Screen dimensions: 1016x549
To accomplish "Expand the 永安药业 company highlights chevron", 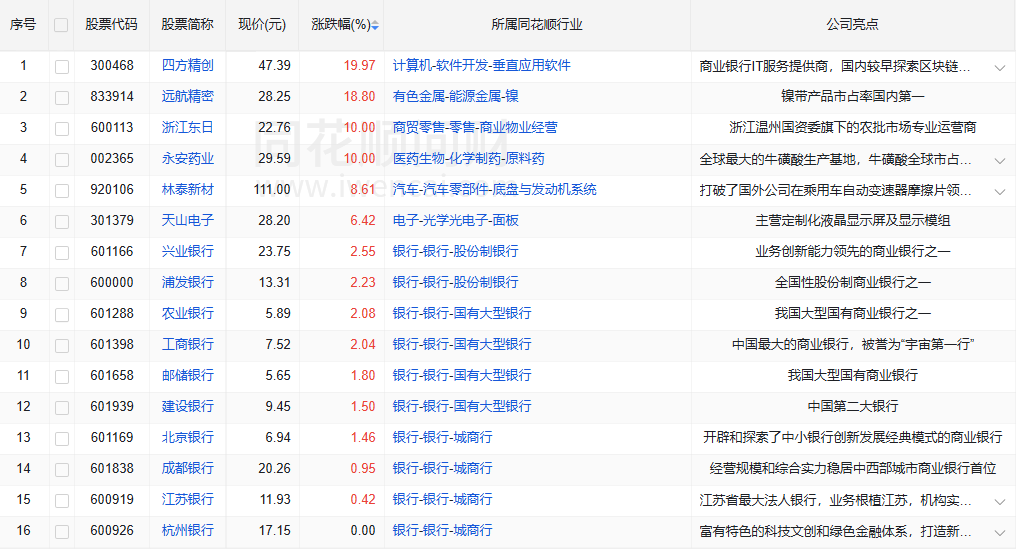I will [x=999, y=160].
